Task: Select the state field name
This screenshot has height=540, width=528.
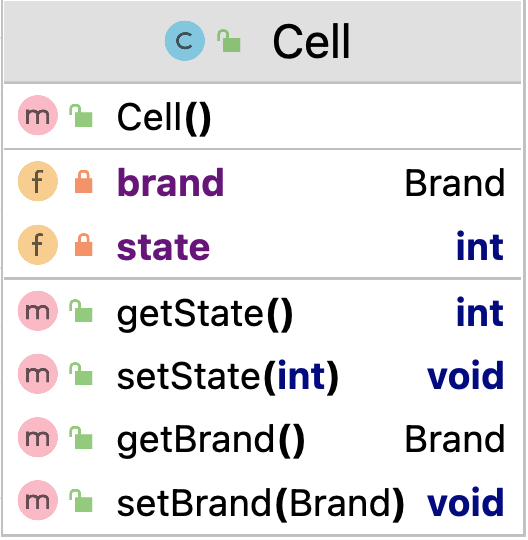Action: click(x=163, y=247)
